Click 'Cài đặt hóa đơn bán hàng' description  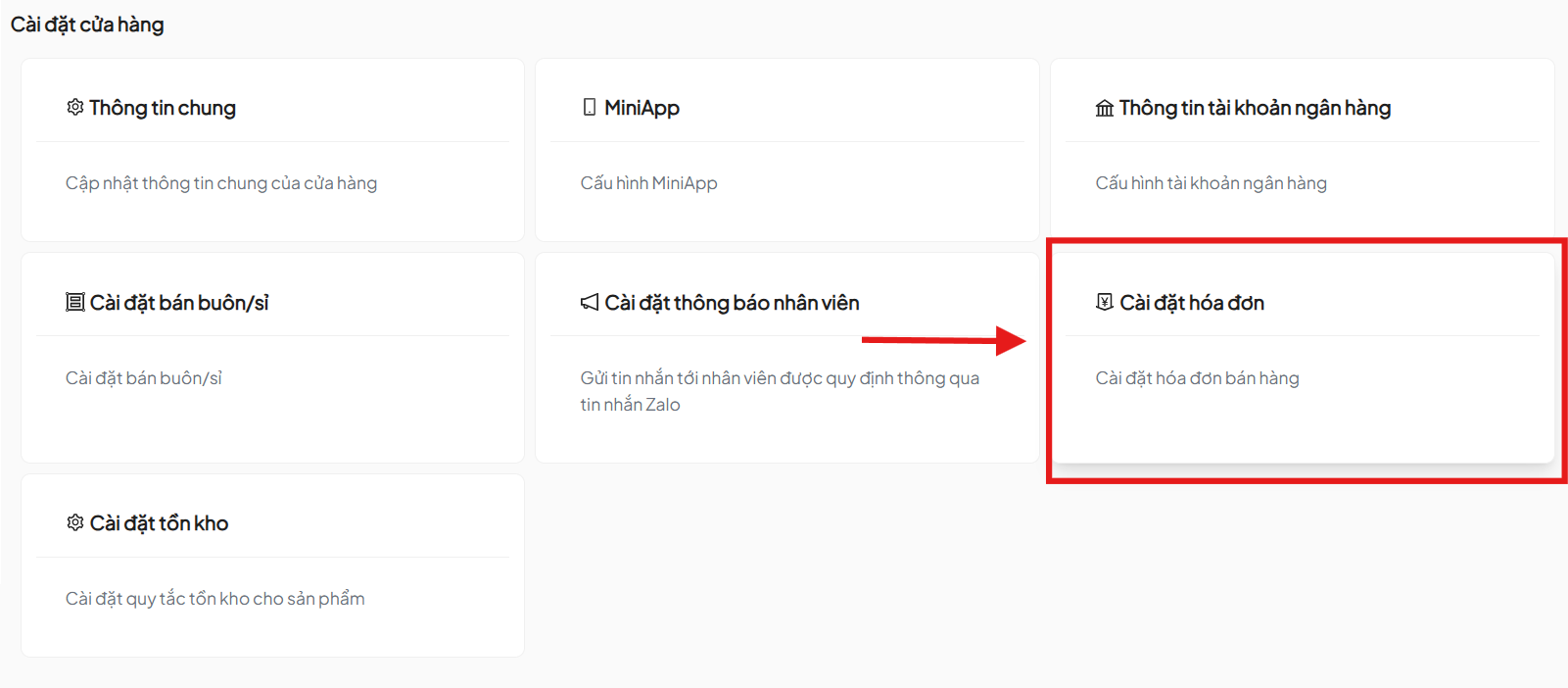1197,378
